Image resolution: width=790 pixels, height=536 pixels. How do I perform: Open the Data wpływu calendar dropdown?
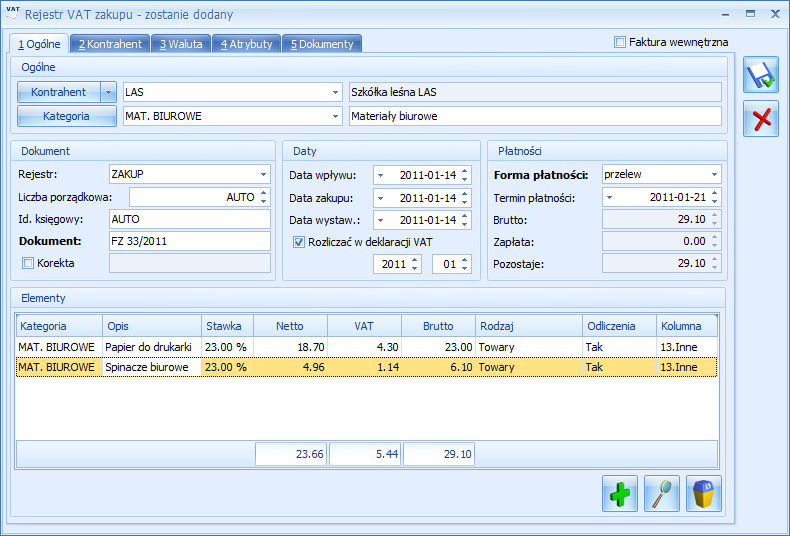click(380, 175)
